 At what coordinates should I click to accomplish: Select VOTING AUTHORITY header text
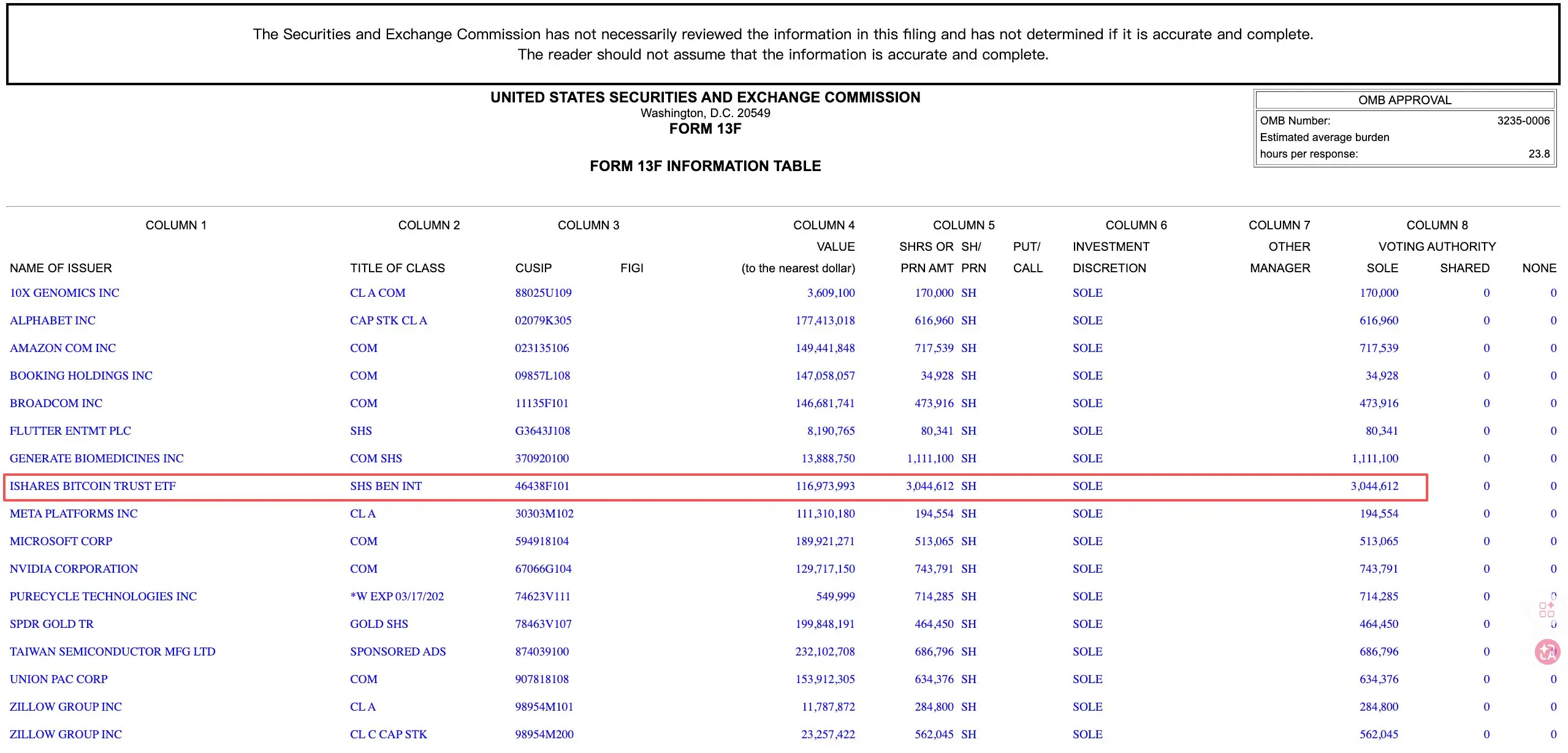pyautogui.click(x=1437, y=247)
